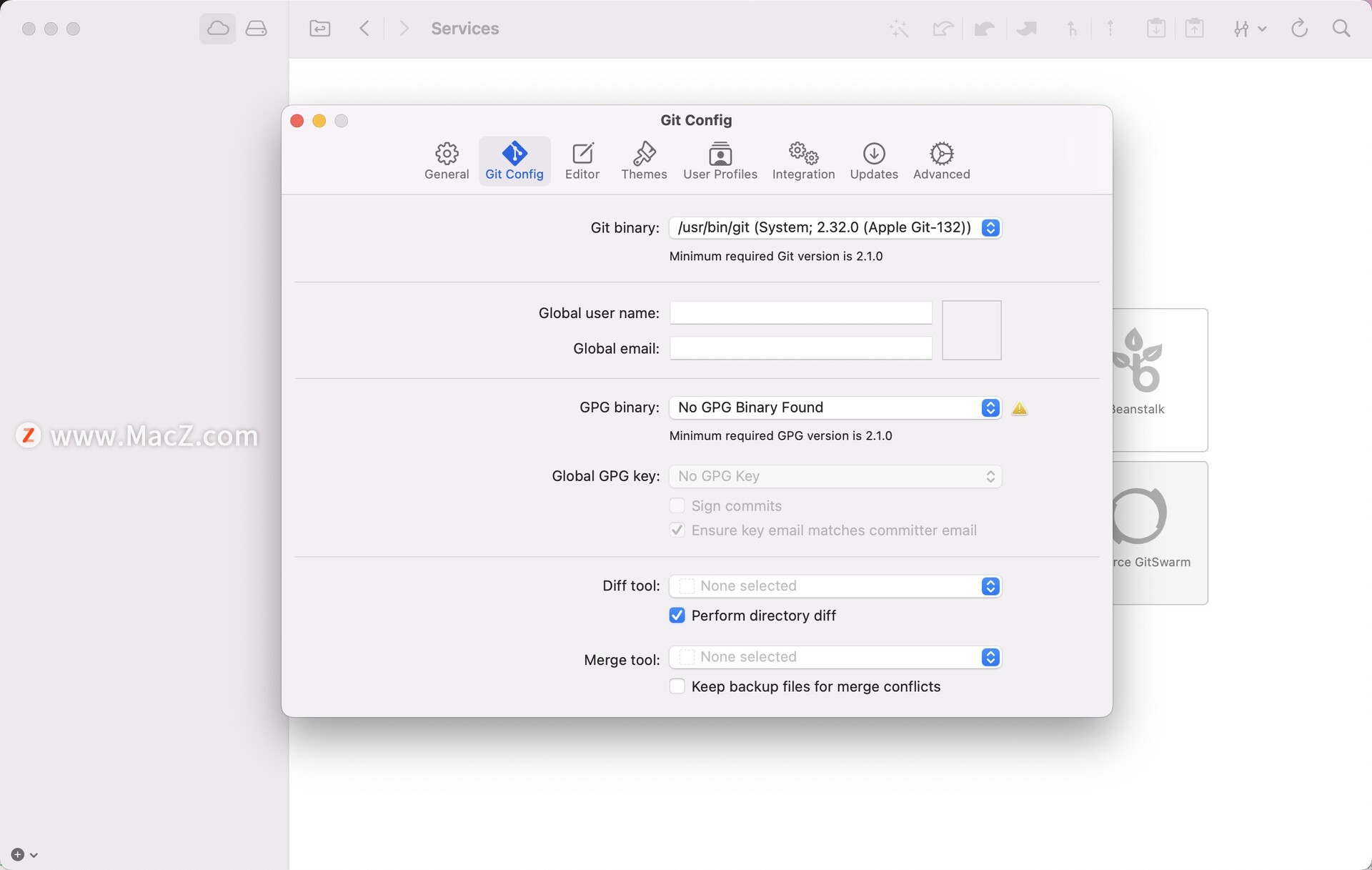Click the branching up-arrow merge toolbar icon
This screenshot has height=870, width=1372.
1071,29
